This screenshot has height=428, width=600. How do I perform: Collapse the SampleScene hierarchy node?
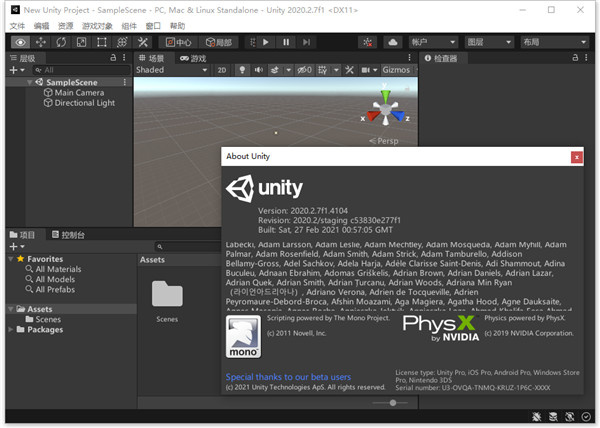pos(29,82)
